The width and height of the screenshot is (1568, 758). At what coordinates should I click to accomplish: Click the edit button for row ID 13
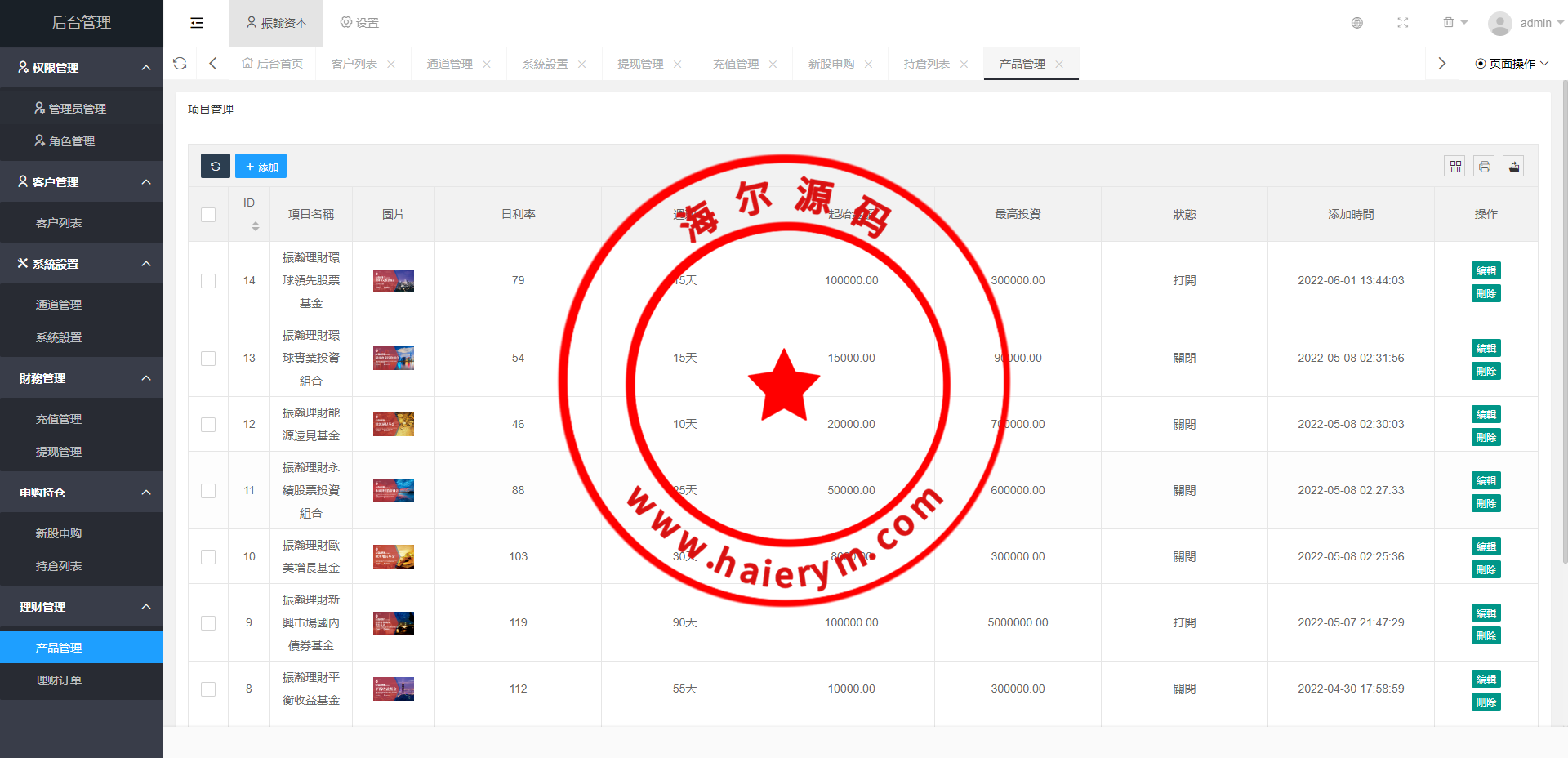[1486, 348]
